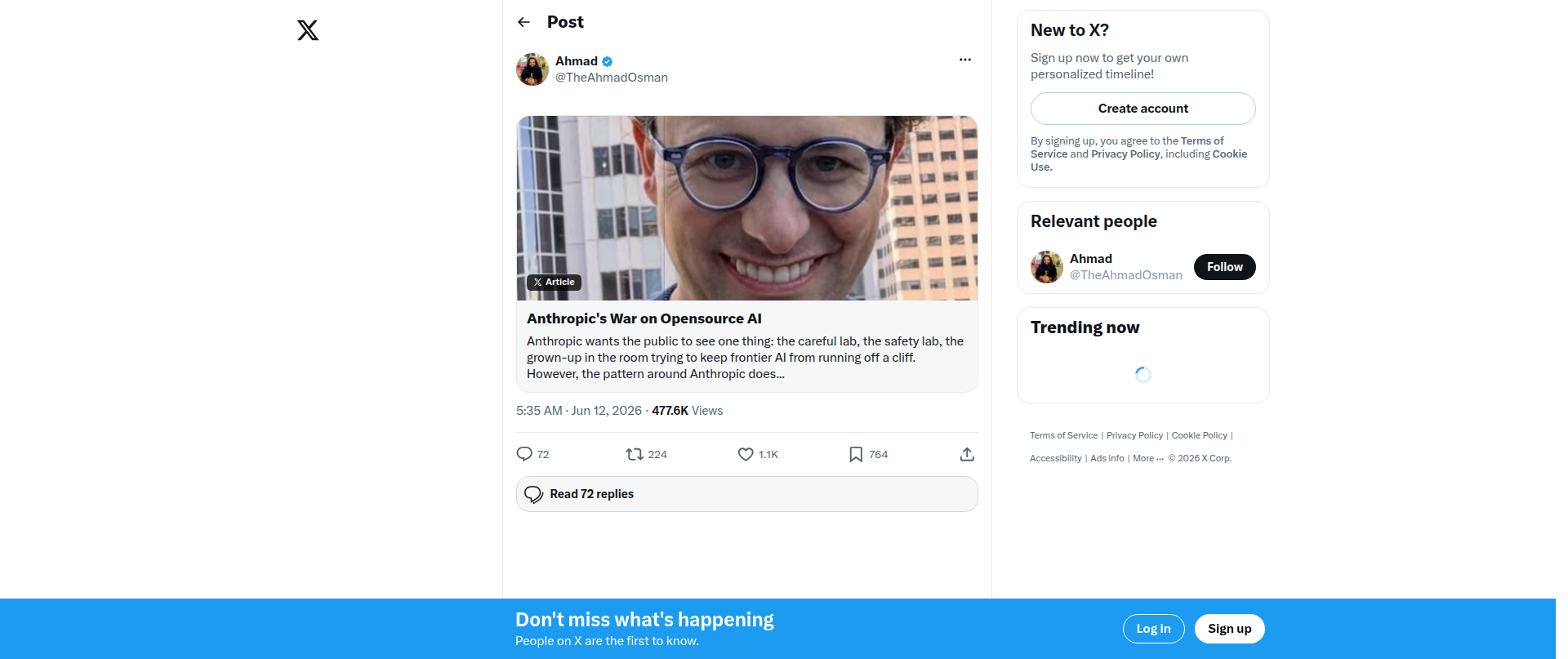Click the Sign up button in banner

point(1229,629)
